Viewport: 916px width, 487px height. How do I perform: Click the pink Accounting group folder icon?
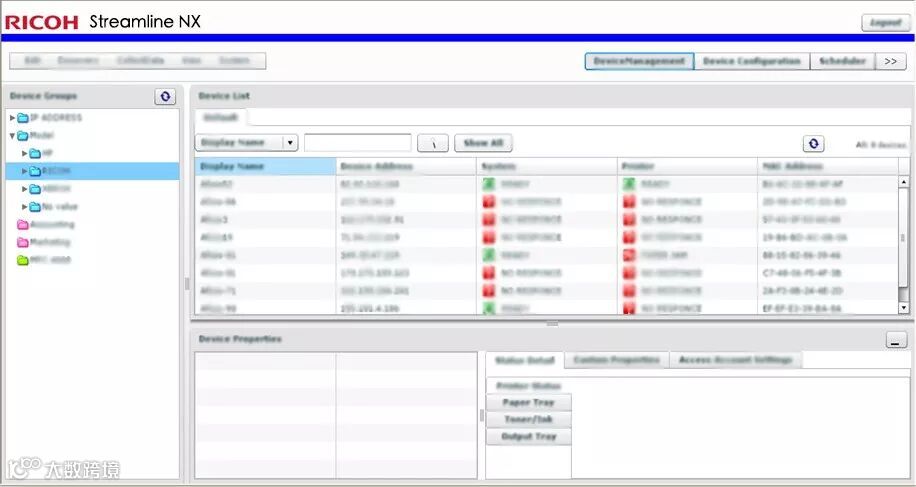23,225
